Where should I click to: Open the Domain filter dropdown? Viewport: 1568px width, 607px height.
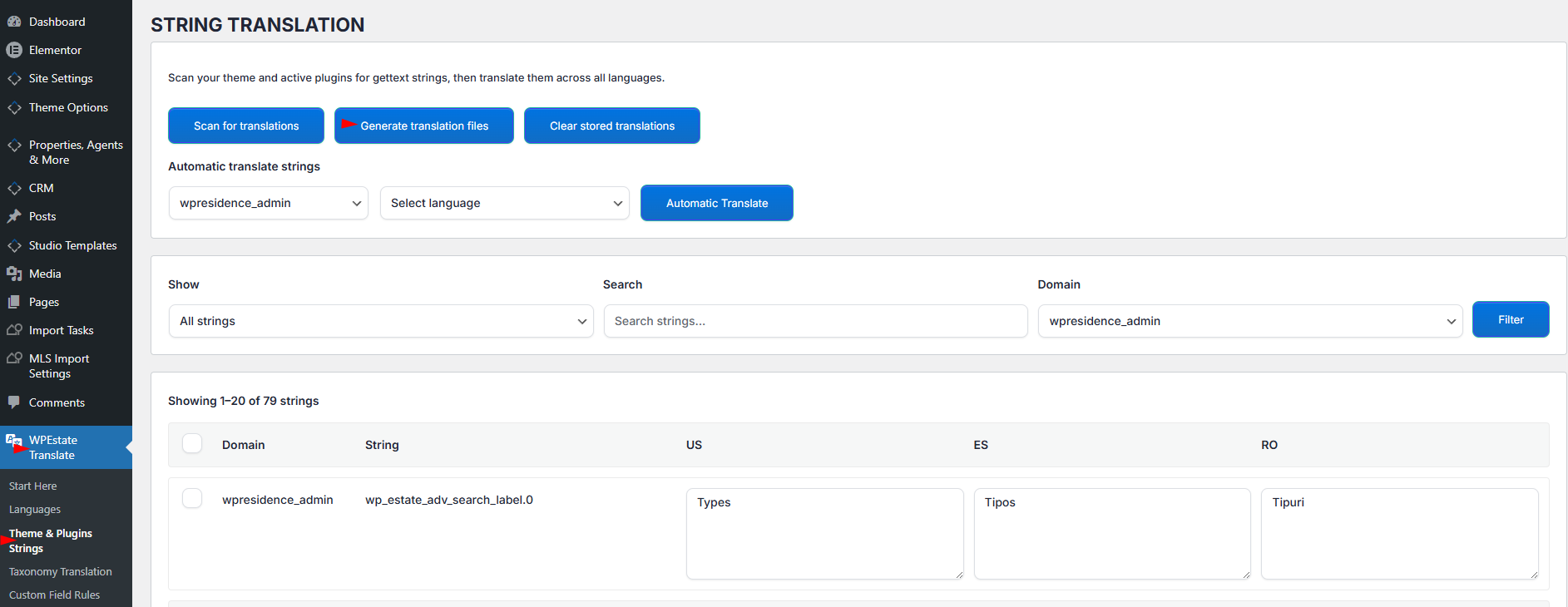coord(1249,321)
